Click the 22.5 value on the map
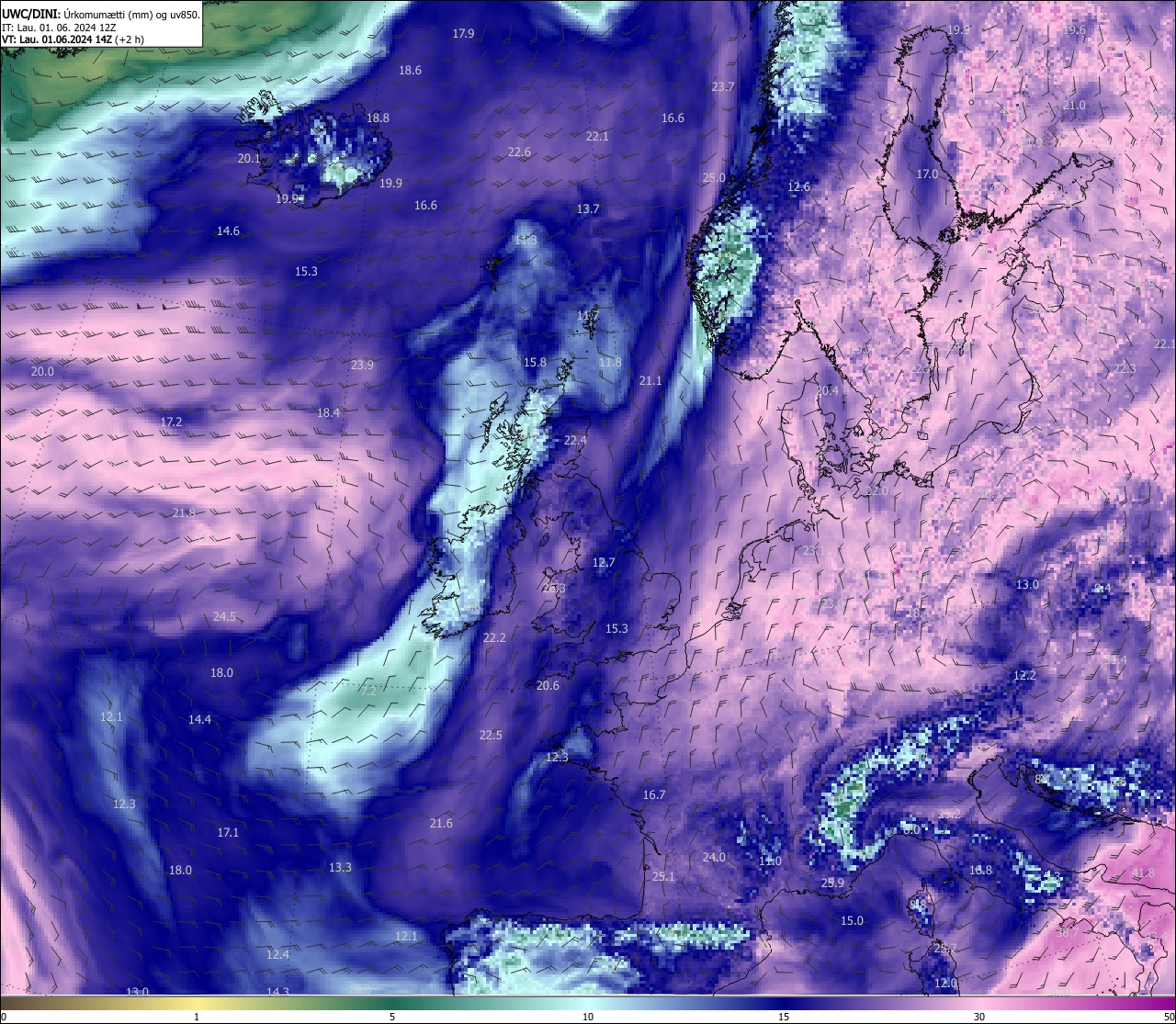 tap(491, 736)
